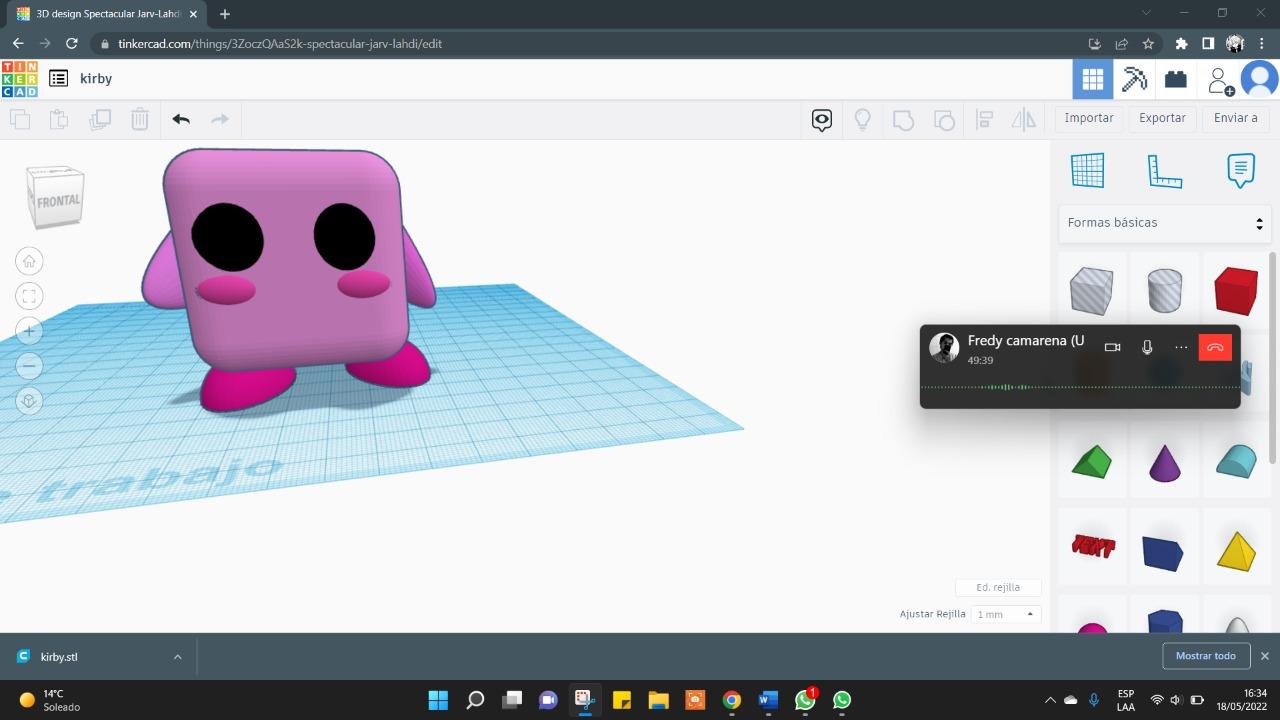
Task: Open Word from the taskbar
Action: pyautogui.click(x=768, y=700)
